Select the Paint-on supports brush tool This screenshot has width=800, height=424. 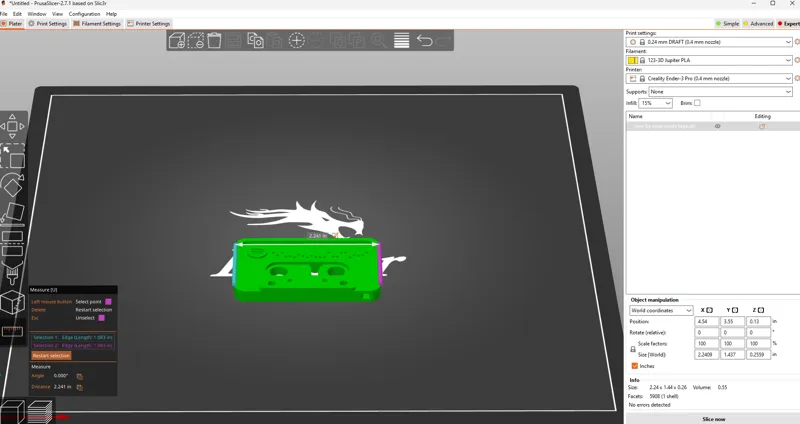click(12, 273)
